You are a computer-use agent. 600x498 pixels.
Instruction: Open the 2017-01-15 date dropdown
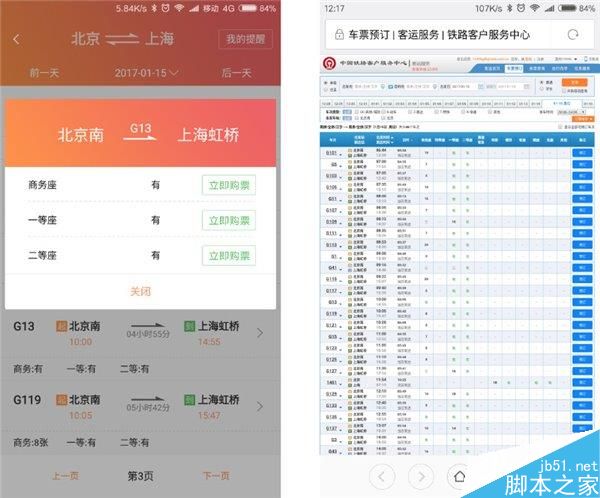pos(146,73)
